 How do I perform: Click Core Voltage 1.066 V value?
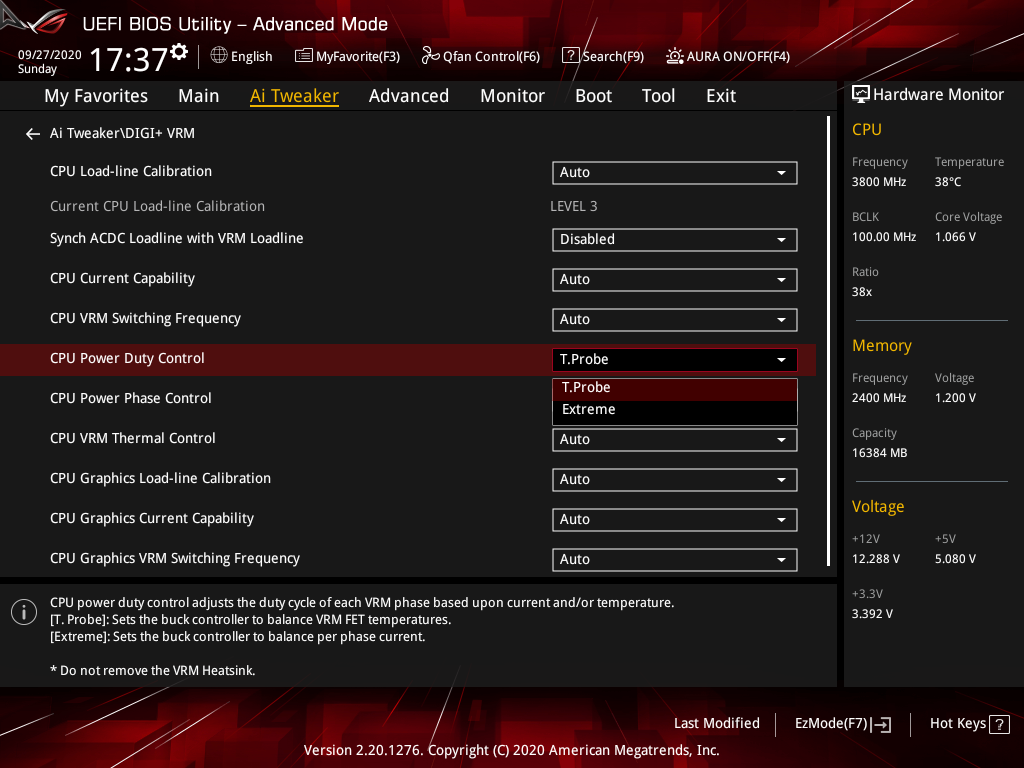tap(955, 237)
